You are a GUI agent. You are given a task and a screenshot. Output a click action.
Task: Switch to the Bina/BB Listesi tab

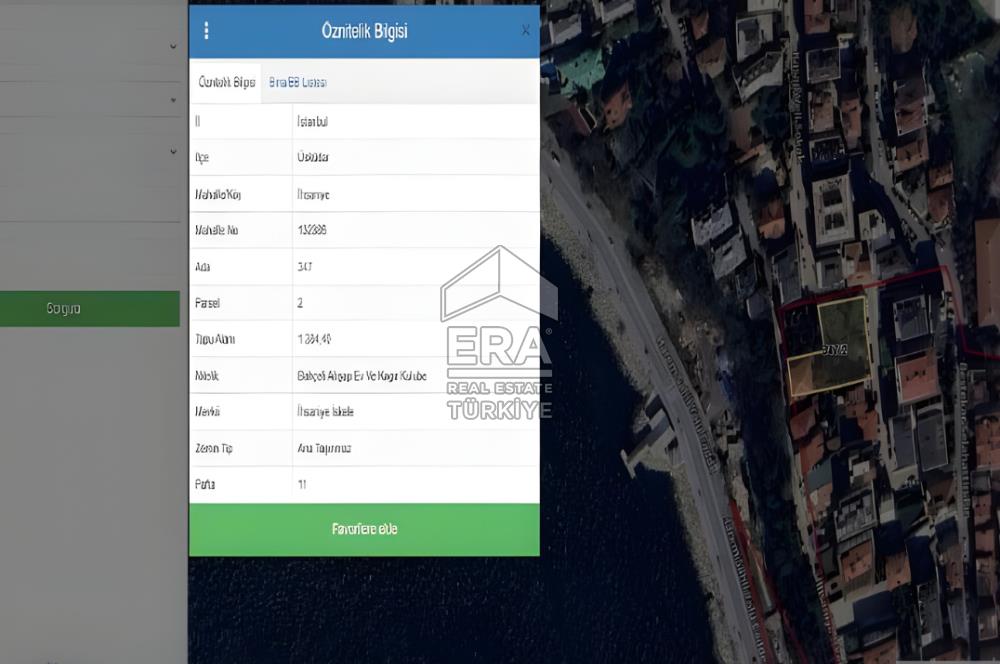(298, 83)
